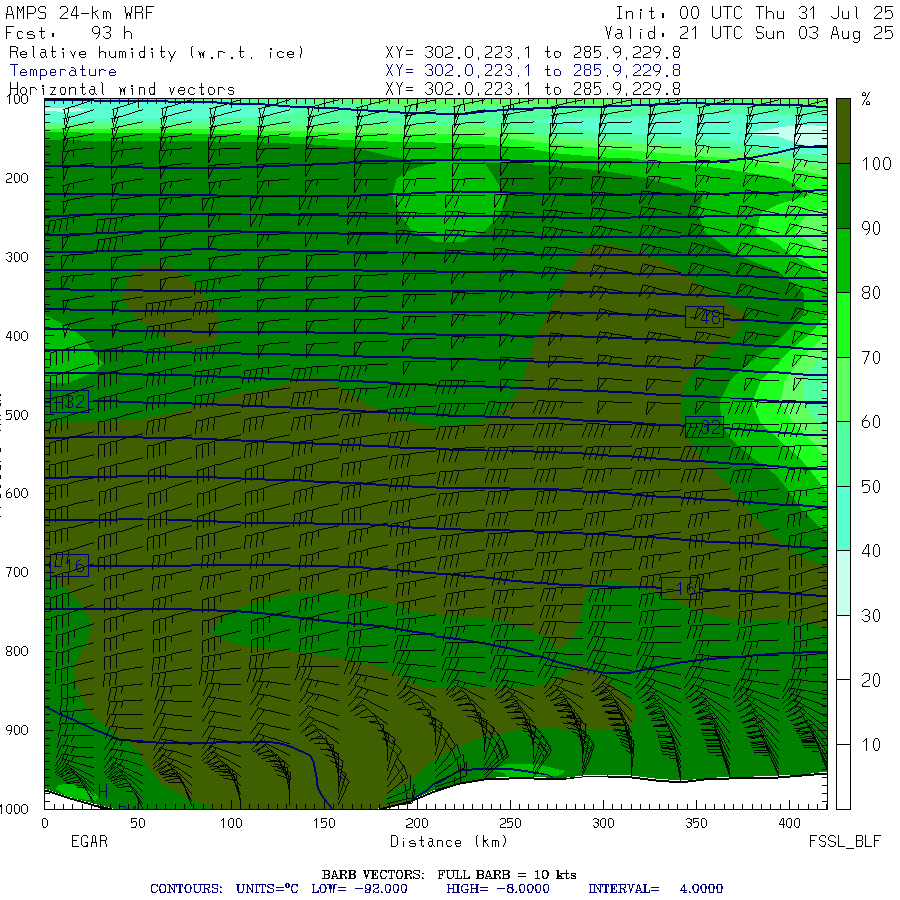Select the colorbar segment between 60 and 70

843,389
